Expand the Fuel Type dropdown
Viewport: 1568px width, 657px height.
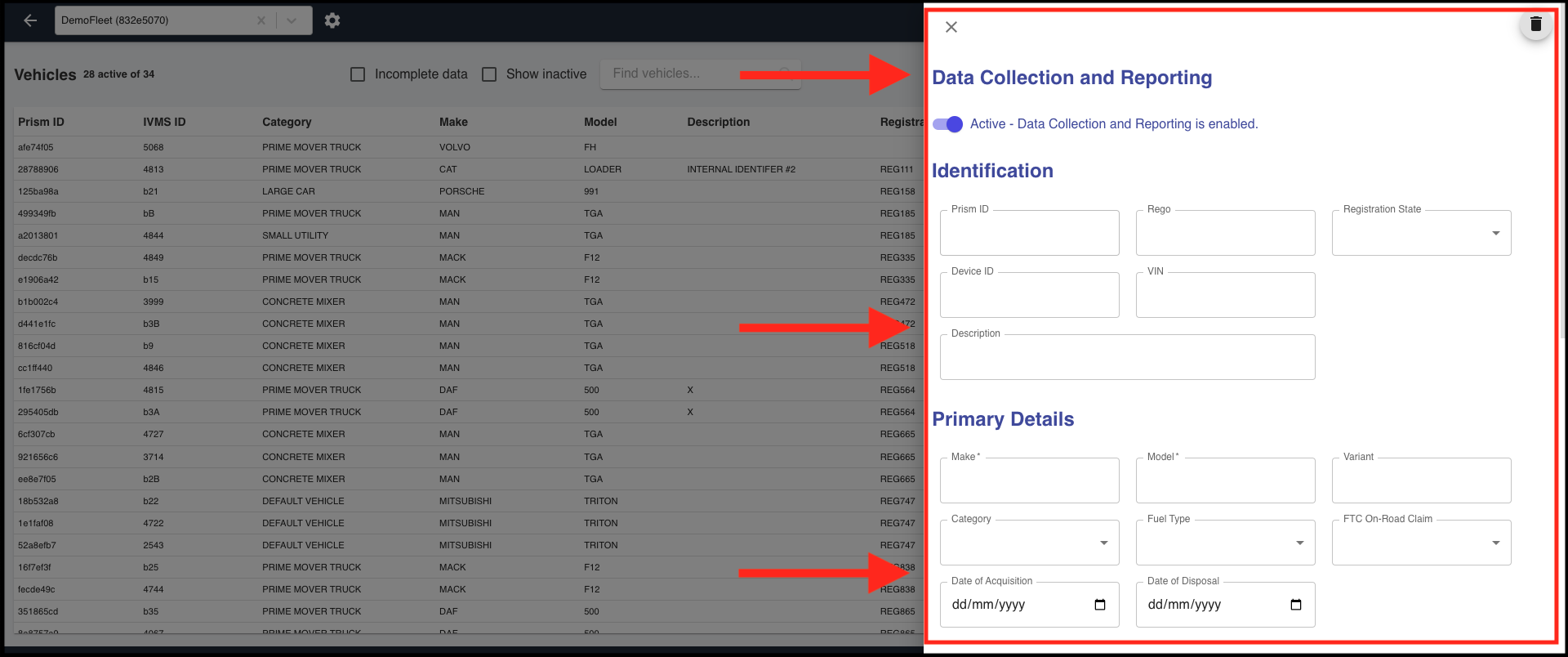point(1299,543)
